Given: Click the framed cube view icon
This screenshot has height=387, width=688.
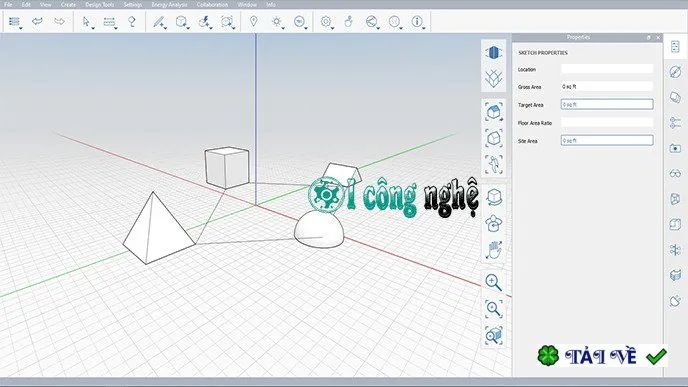Looking at the screenshot, I should 494,138.
